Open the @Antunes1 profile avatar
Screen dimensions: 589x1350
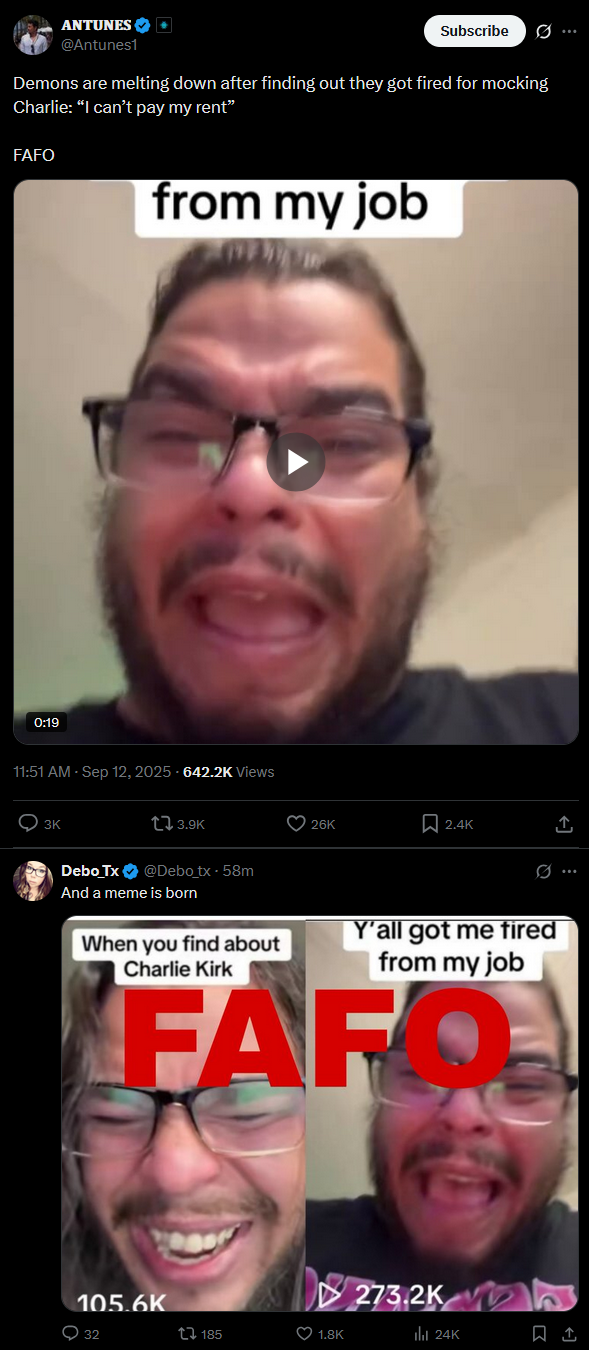point(32,34)
